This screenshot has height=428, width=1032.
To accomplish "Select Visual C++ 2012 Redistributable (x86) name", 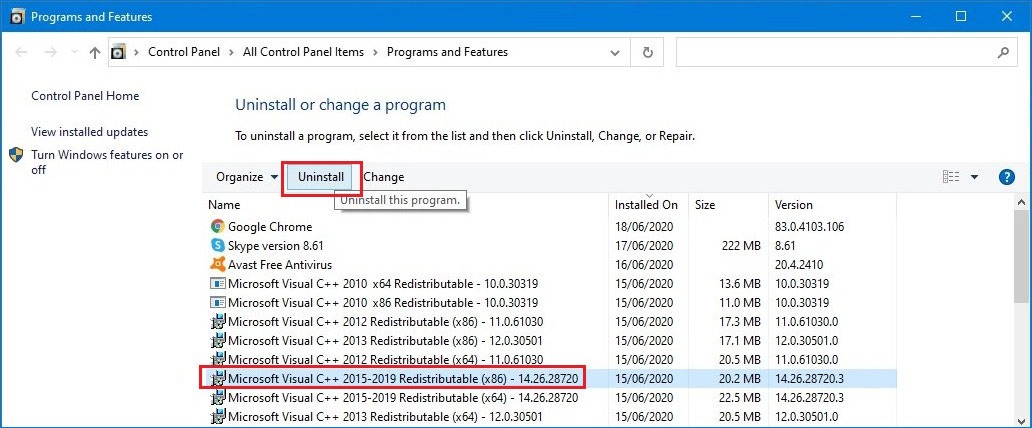I will coord(386,322).
